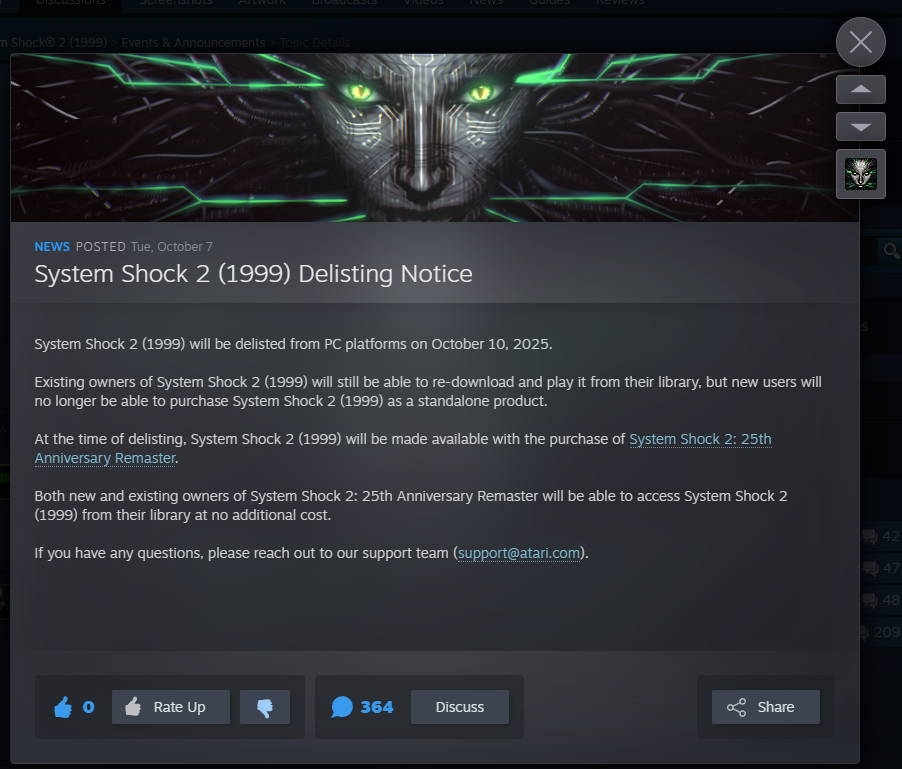Click the thumbs down rate button
The width and height of the screenshot is (902, 769).
pos(265,707)
